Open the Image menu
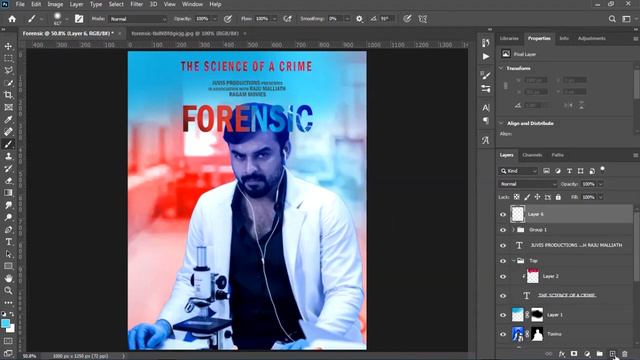This screenshot has width=640, height=360. click(55, 4)
